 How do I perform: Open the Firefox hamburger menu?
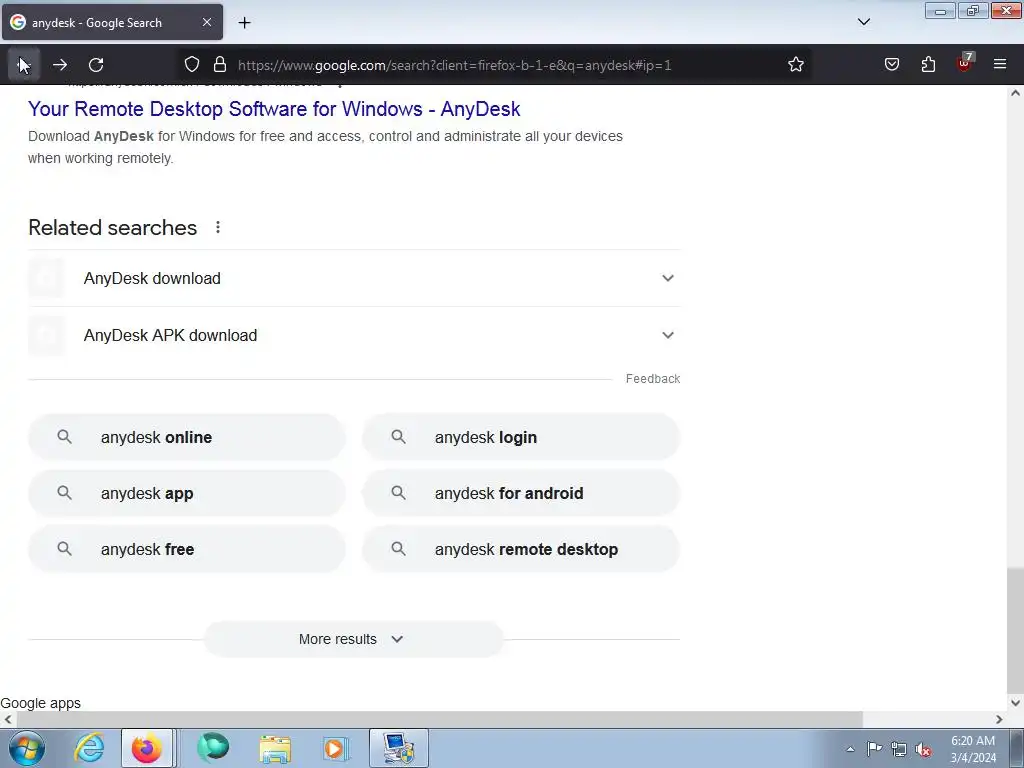point(1000,65)
